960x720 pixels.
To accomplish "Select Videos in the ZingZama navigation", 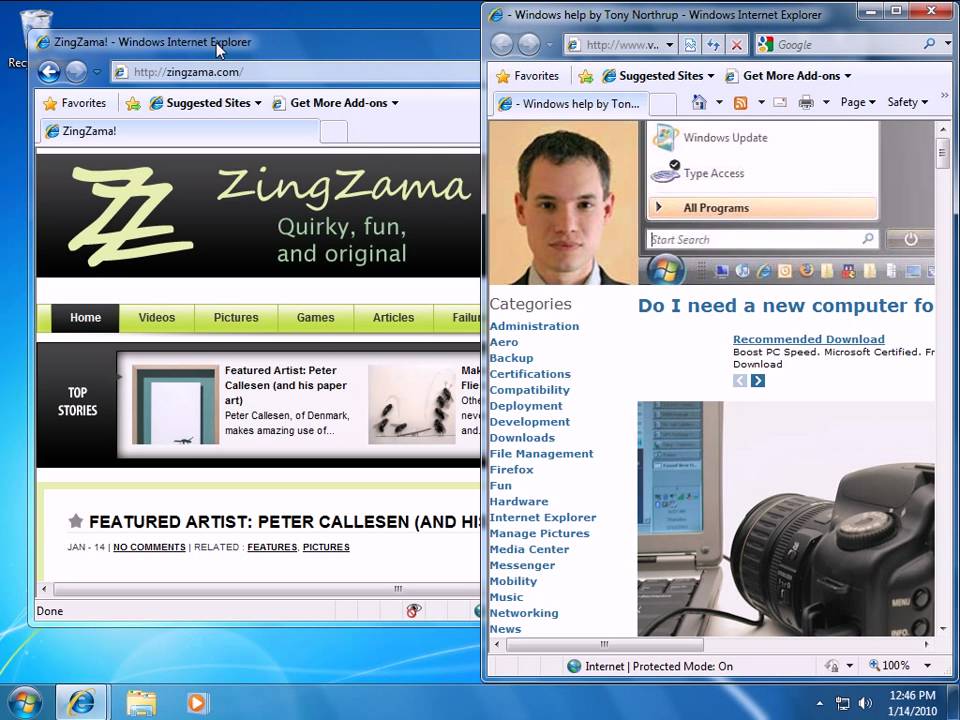I will point(157,318).
